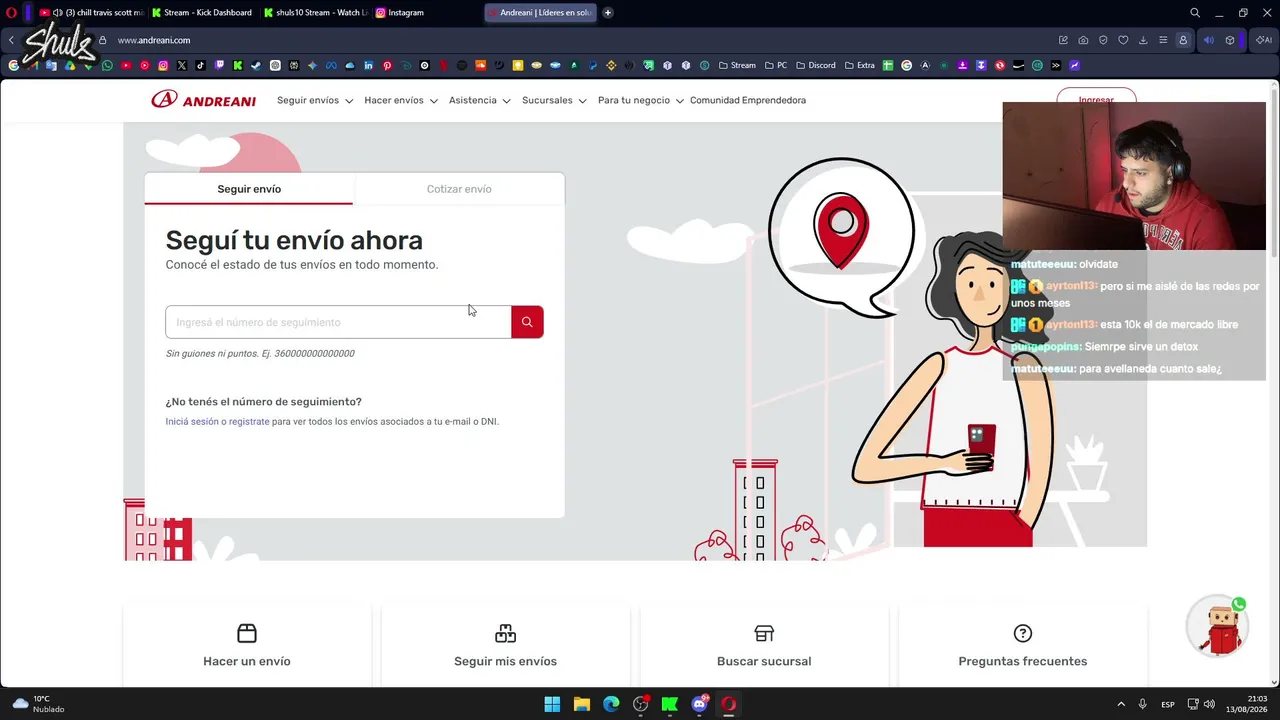Open the Pinterest bookmark
This screenshot has height=720, width=1280.
387,66
